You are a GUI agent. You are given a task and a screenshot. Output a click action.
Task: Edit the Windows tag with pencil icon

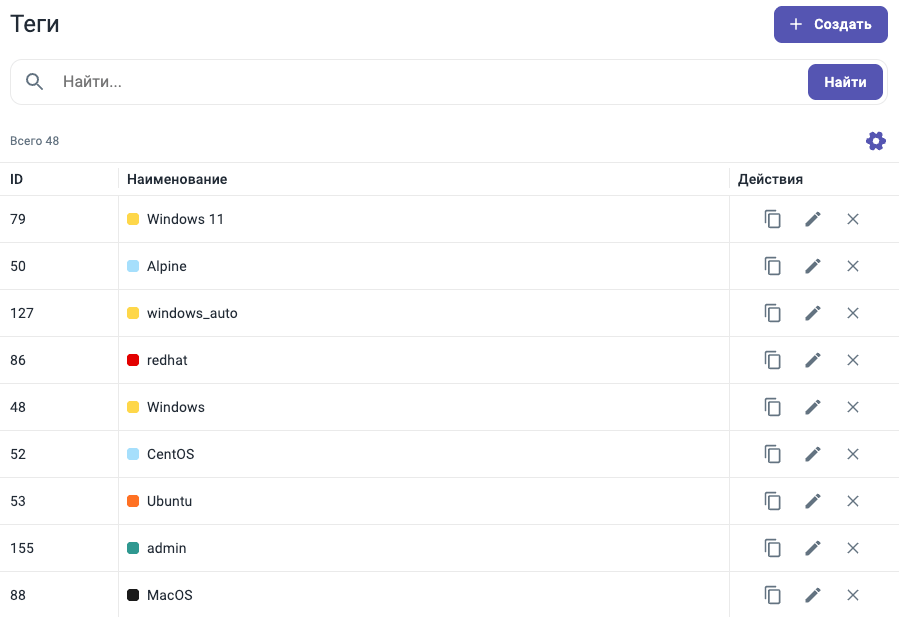812,407
